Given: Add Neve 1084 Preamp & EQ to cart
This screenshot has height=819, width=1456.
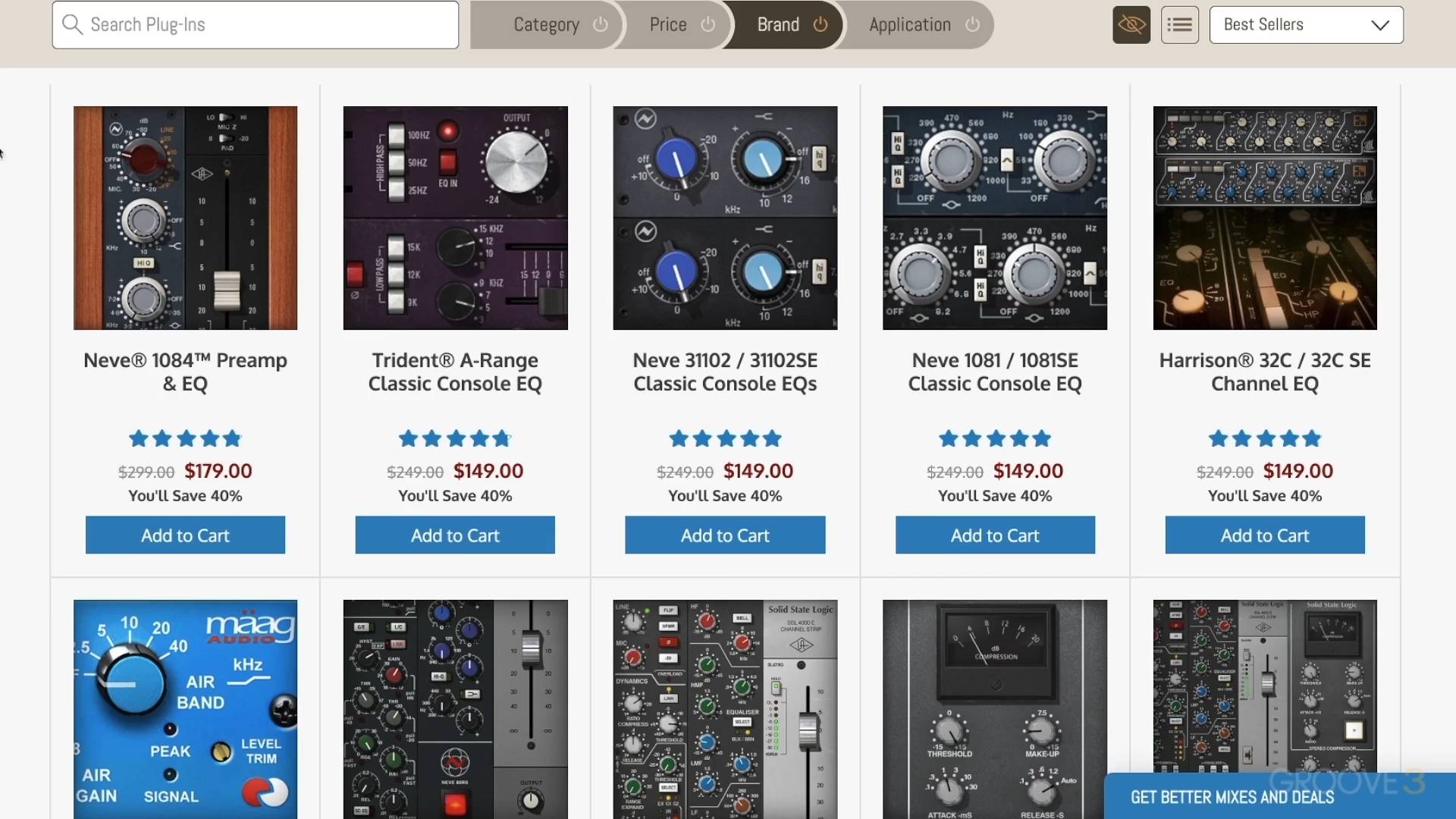Looking at the screenshot, I should click(x=185, y=535).
